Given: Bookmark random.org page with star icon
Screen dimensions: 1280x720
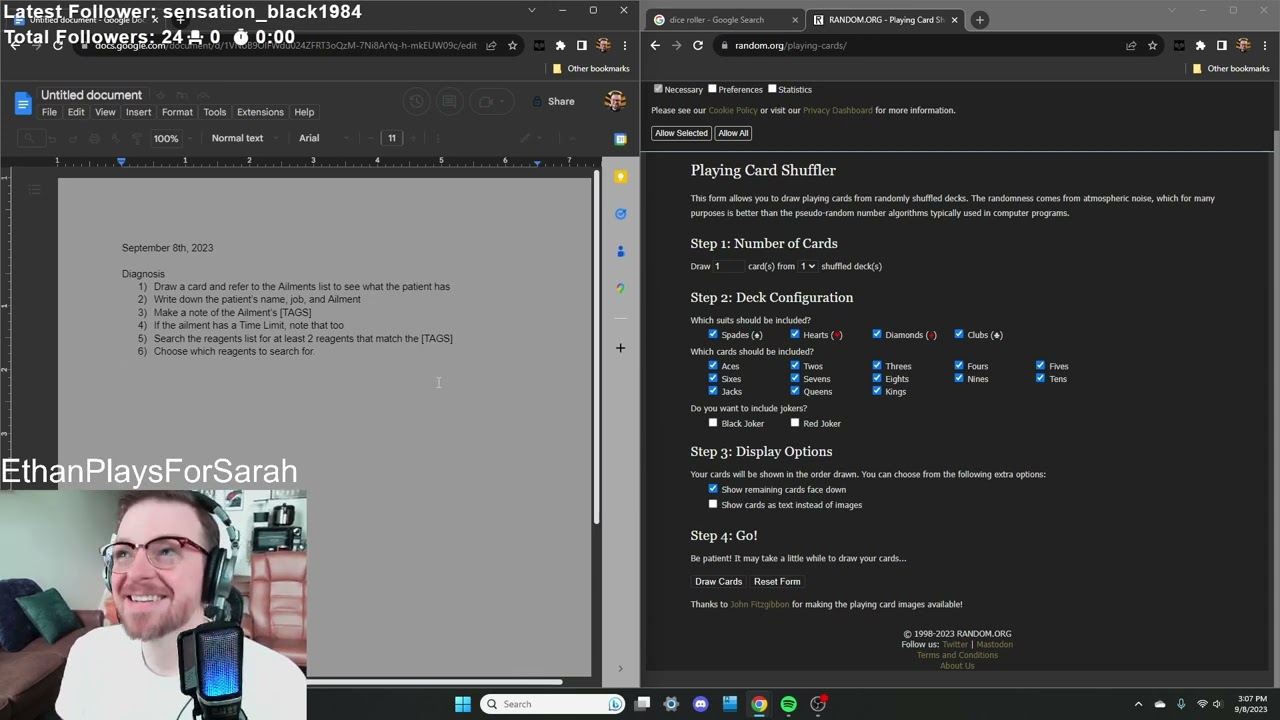Looking at the screenshot, I should click(1152, 45).
